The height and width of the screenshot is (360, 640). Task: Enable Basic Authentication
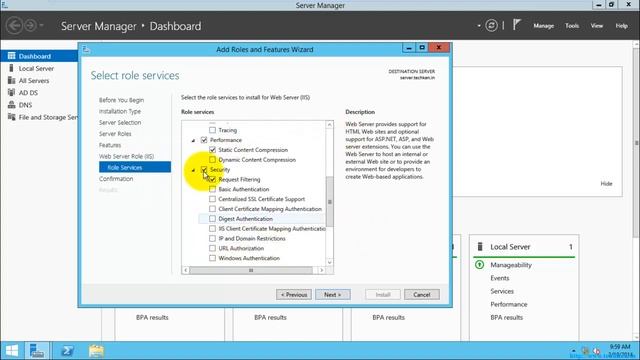[212, 189]
